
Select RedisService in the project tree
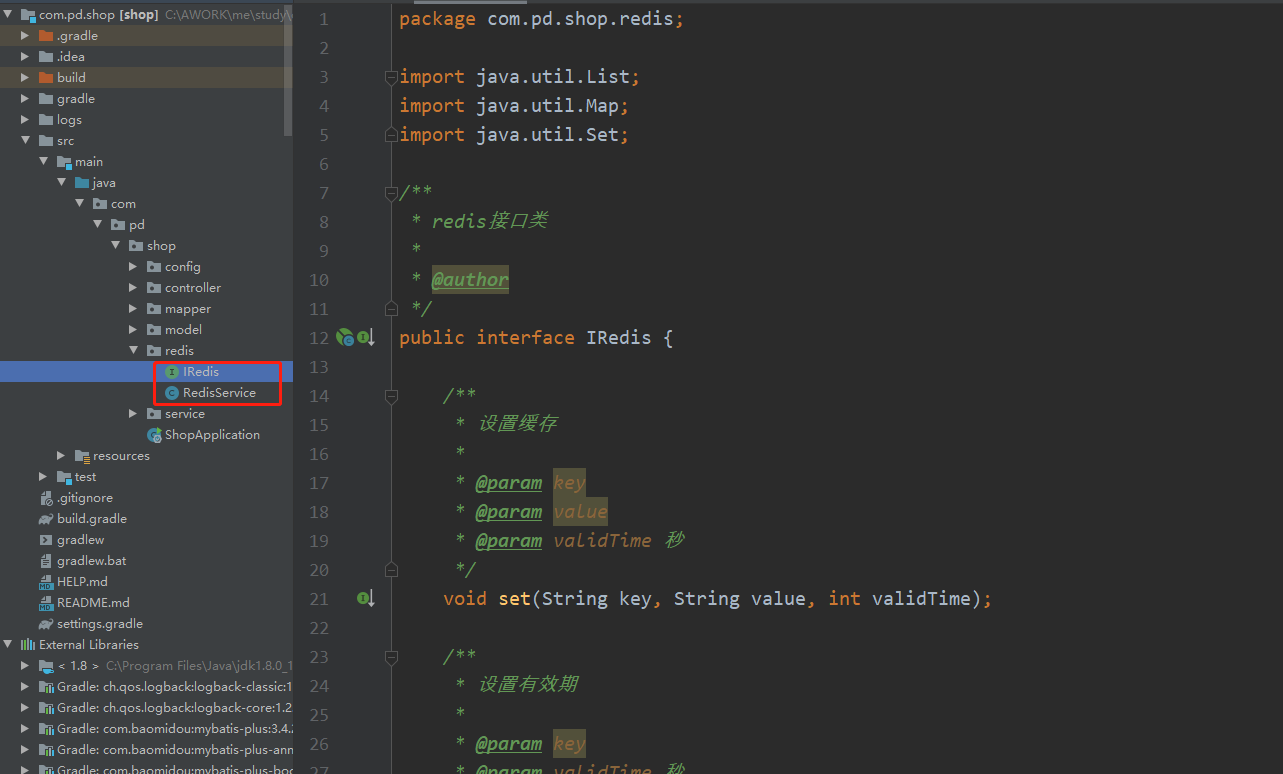219,393
